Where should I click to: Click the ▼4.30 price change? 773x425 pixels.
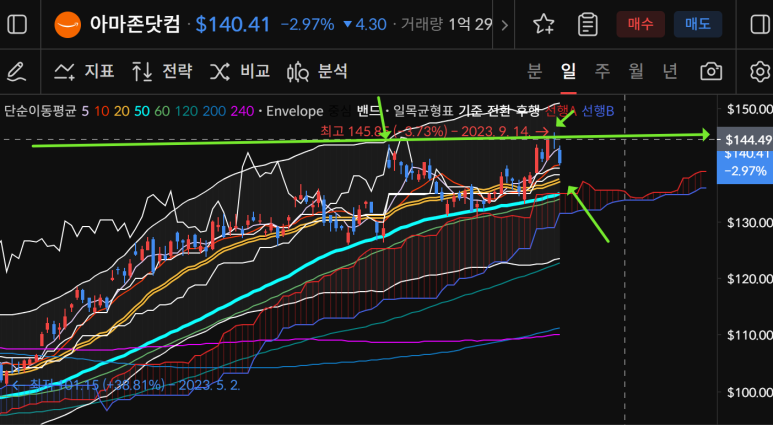pyautogui.click(x=364, y=25)
